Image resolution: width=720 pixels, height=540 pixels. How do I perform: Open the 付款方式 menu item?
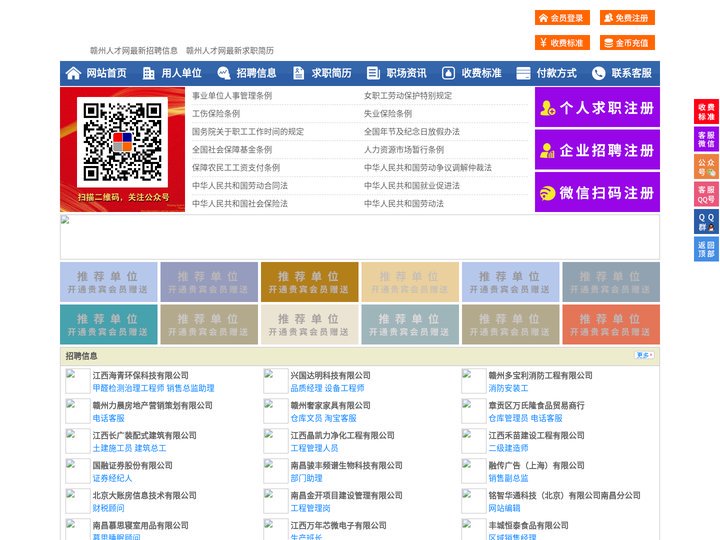pyautogui.click(x=557, y=73)
